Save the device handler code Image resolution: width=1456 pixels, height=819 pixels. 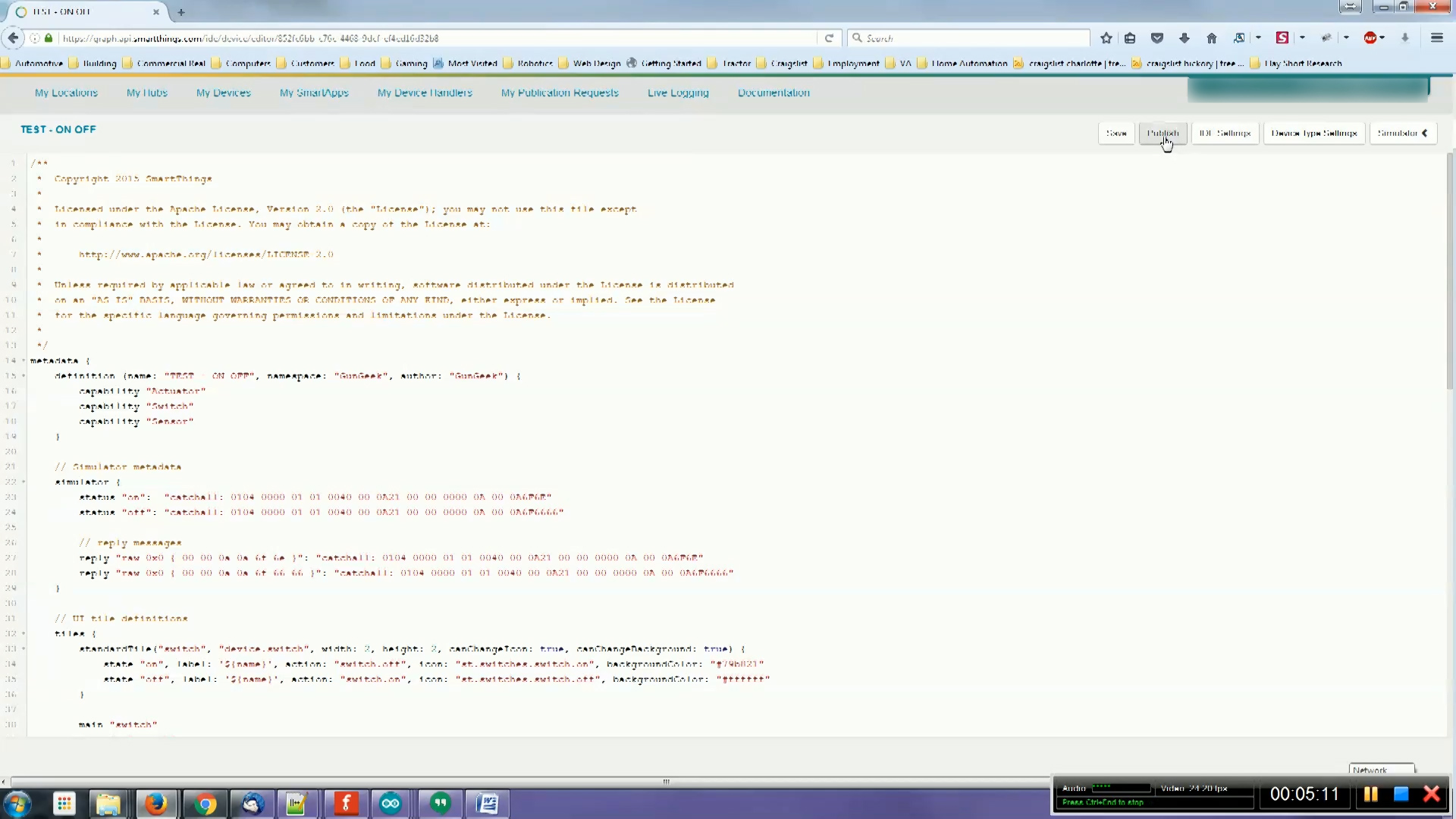(x=1116, y=133)
